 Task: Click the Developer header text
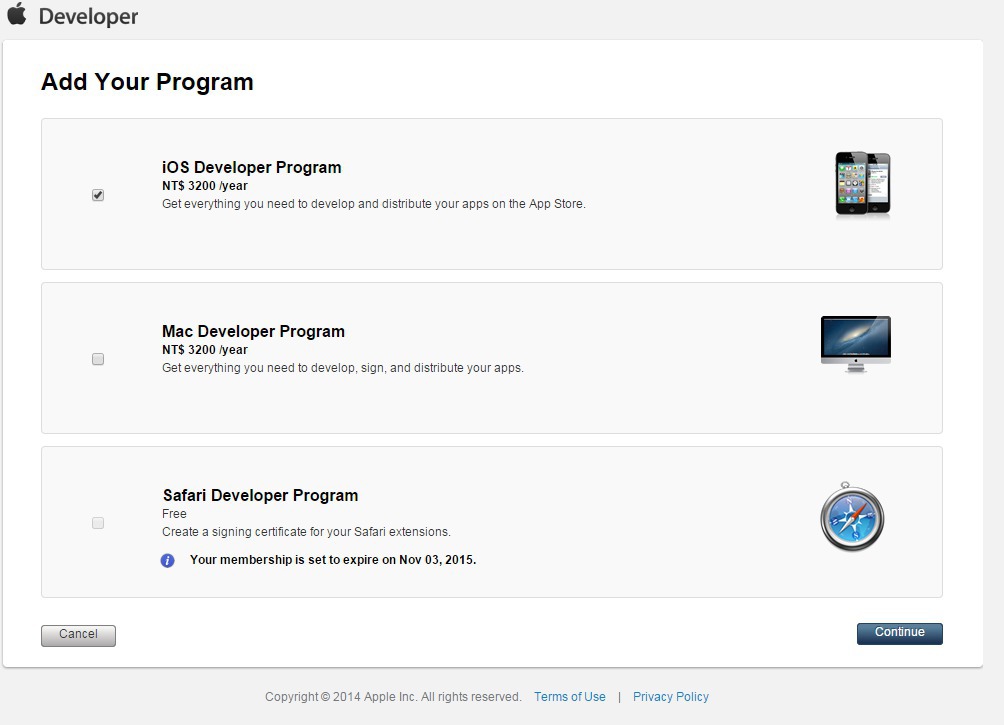pyautogui.click(x=88, y=16)
